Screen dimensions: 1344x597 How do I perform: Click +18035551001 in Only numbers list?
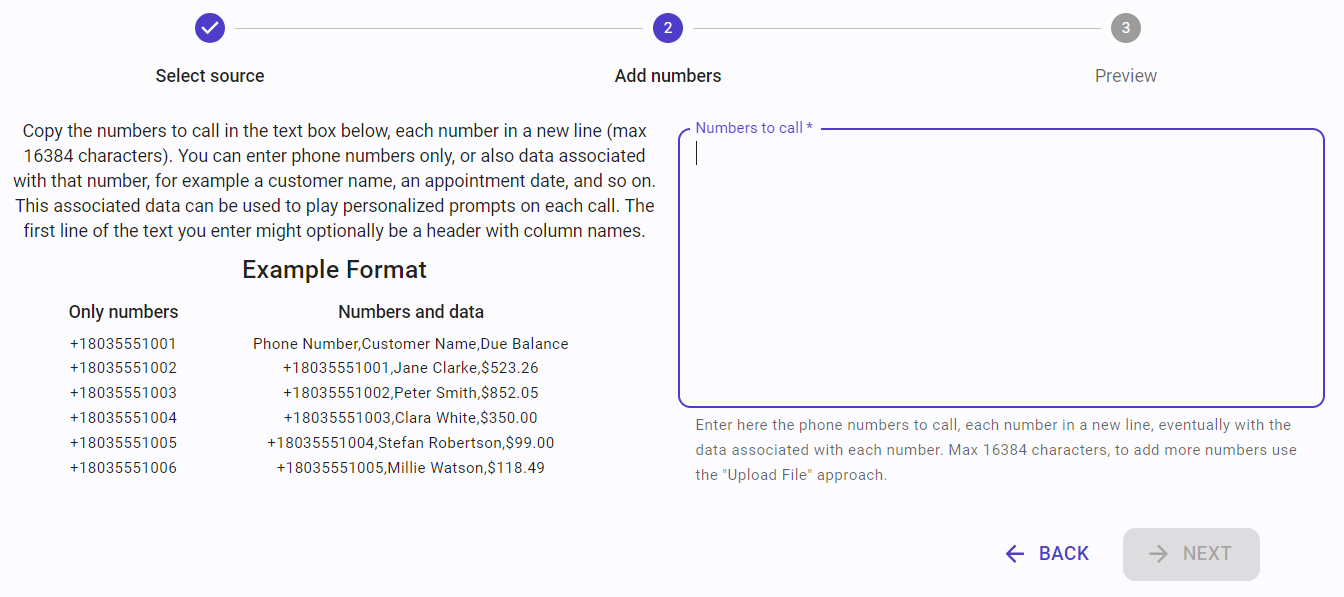[123, 344]
